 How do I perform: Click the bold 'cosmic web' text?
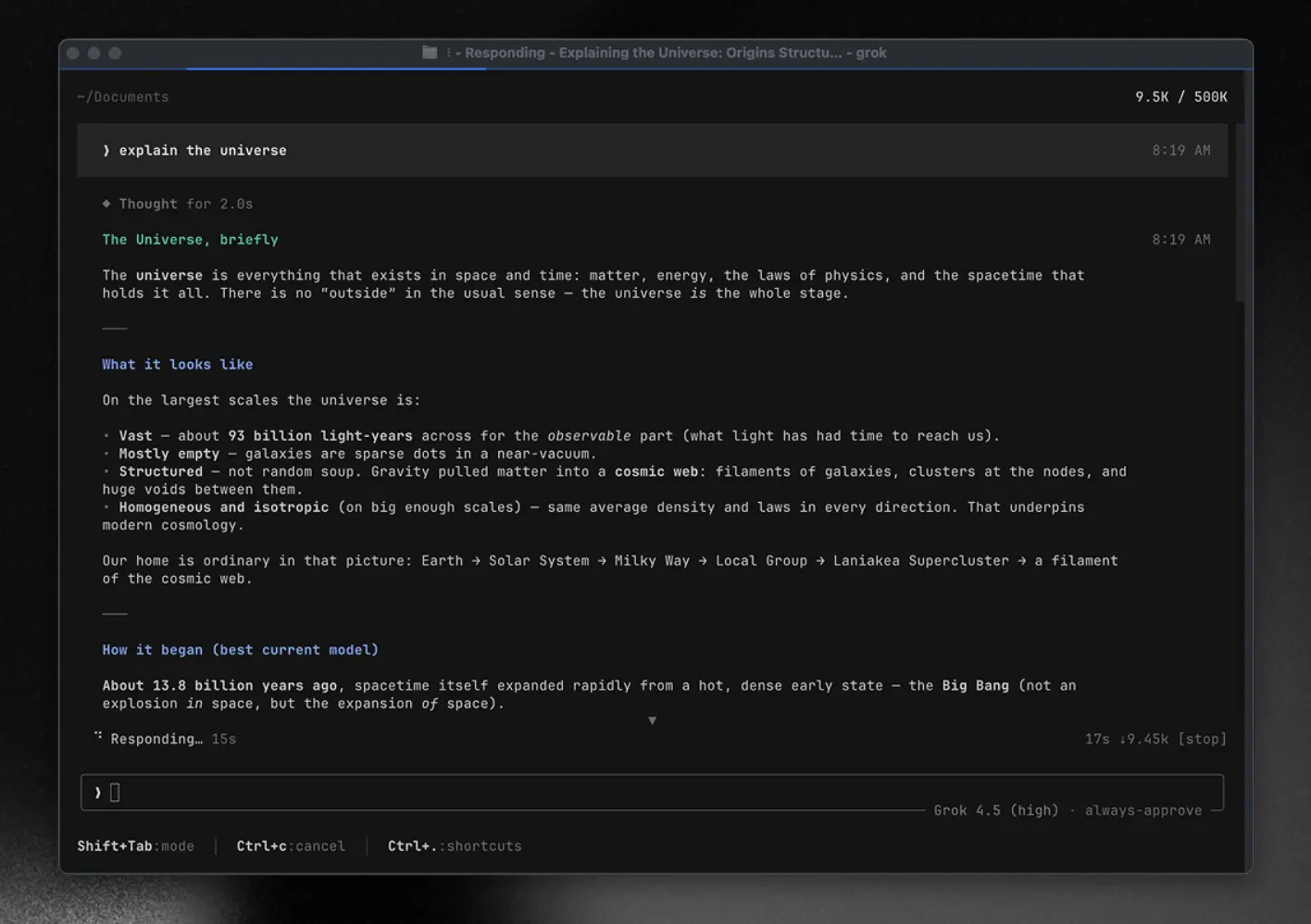tap(656, 472)
